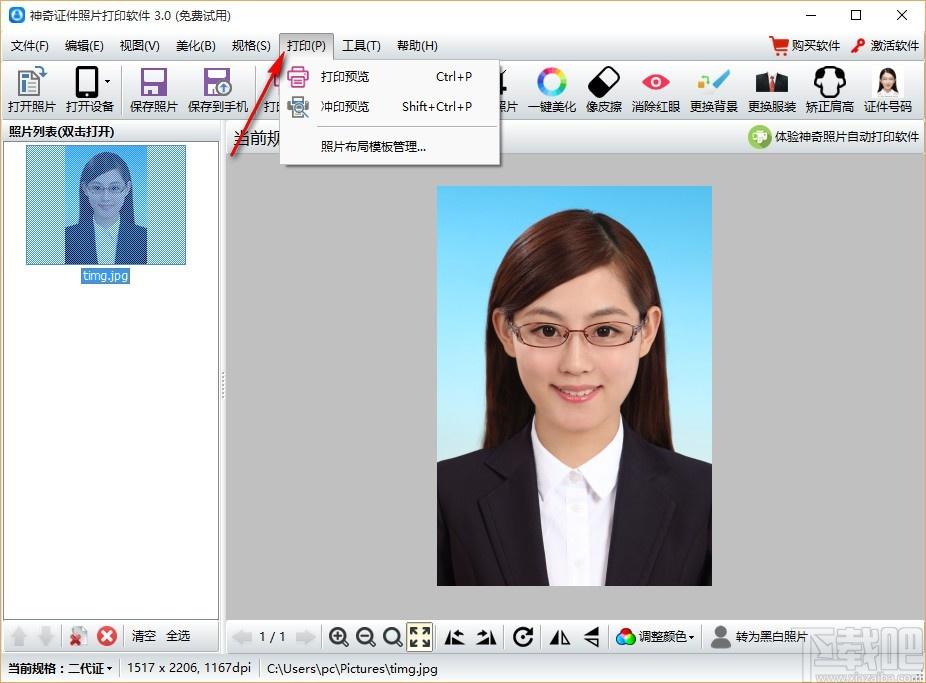Screen dimensions: 926x683
Task: Flip the photo horizontally
Action: coord(560,636)
